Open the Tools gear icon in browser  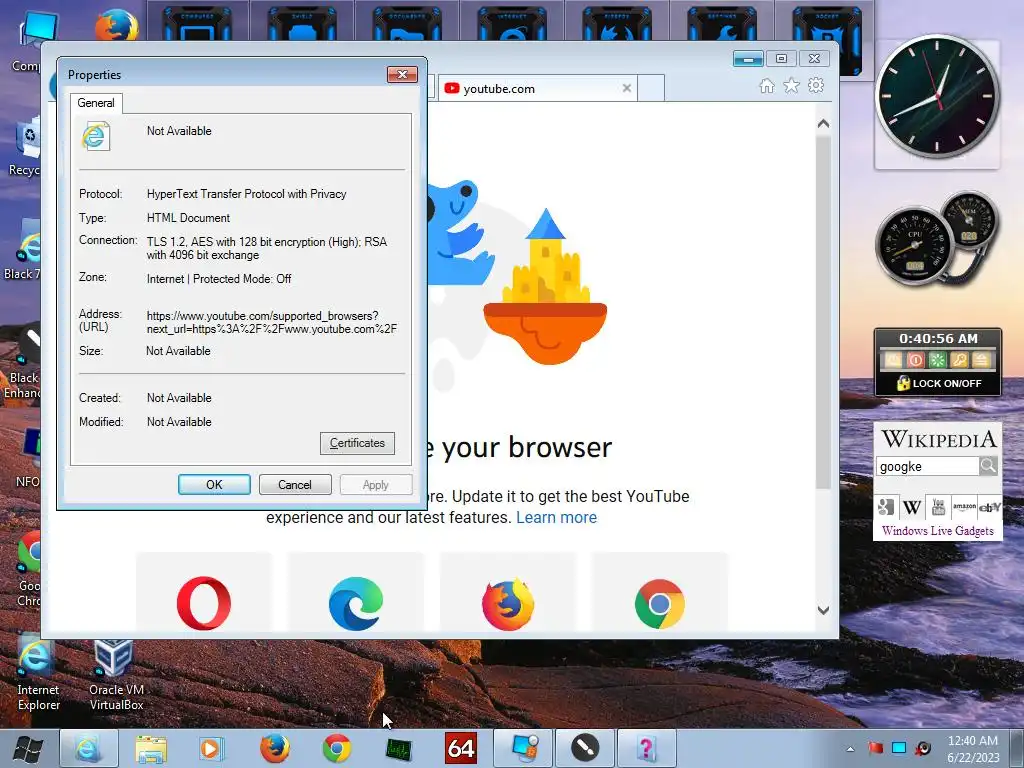pos(816,86)
